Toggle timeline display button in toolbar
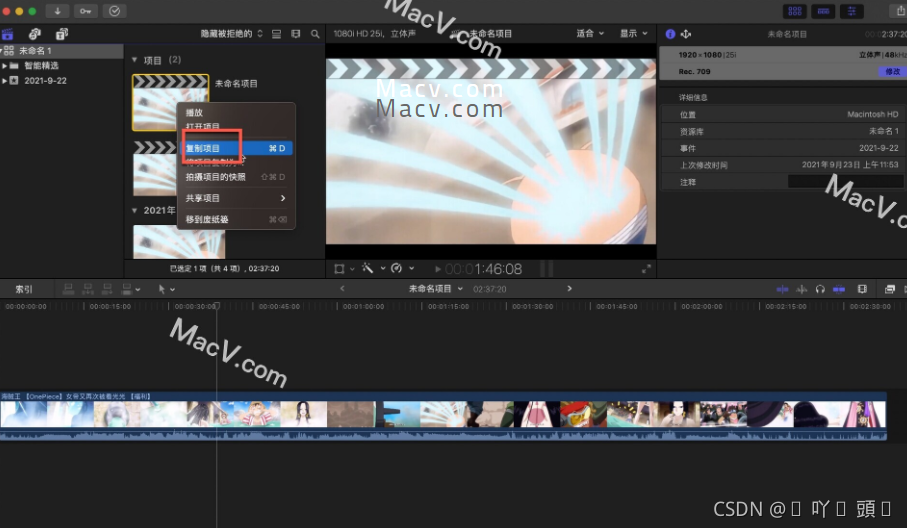The width and height of the screenshot is (907, 528). [823, 11]
